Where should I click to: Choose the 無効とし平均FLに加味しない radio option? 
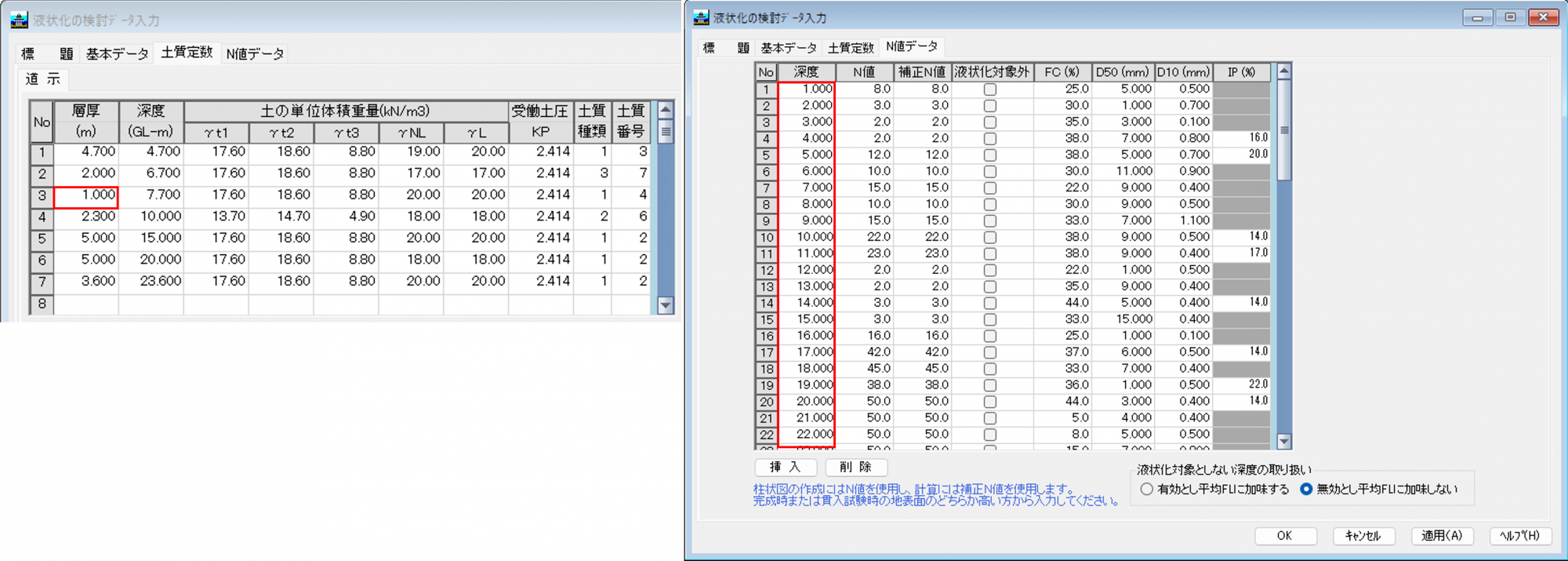1306,489
